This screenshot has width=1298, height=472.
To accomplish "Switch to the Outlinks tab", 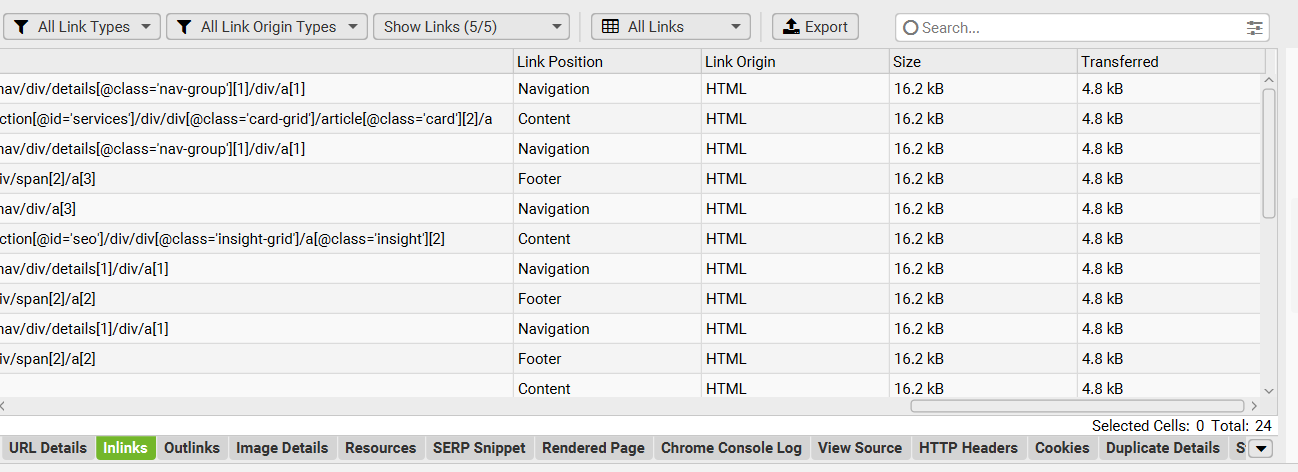I will (x=192, y=448).
